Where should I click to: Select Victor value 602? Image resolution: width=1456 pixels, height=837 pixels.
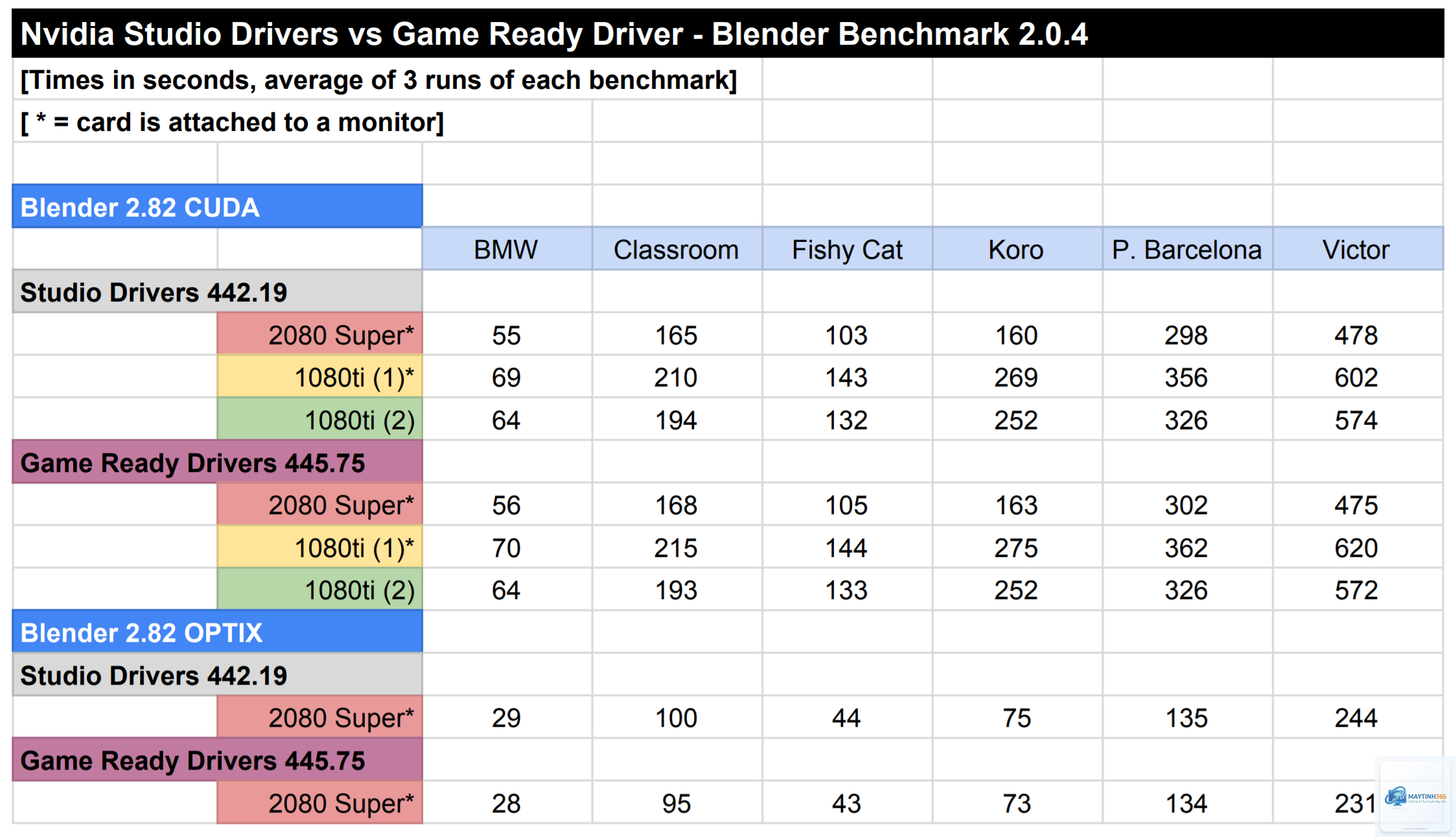pyautogui.click(x=1357, y=377)
